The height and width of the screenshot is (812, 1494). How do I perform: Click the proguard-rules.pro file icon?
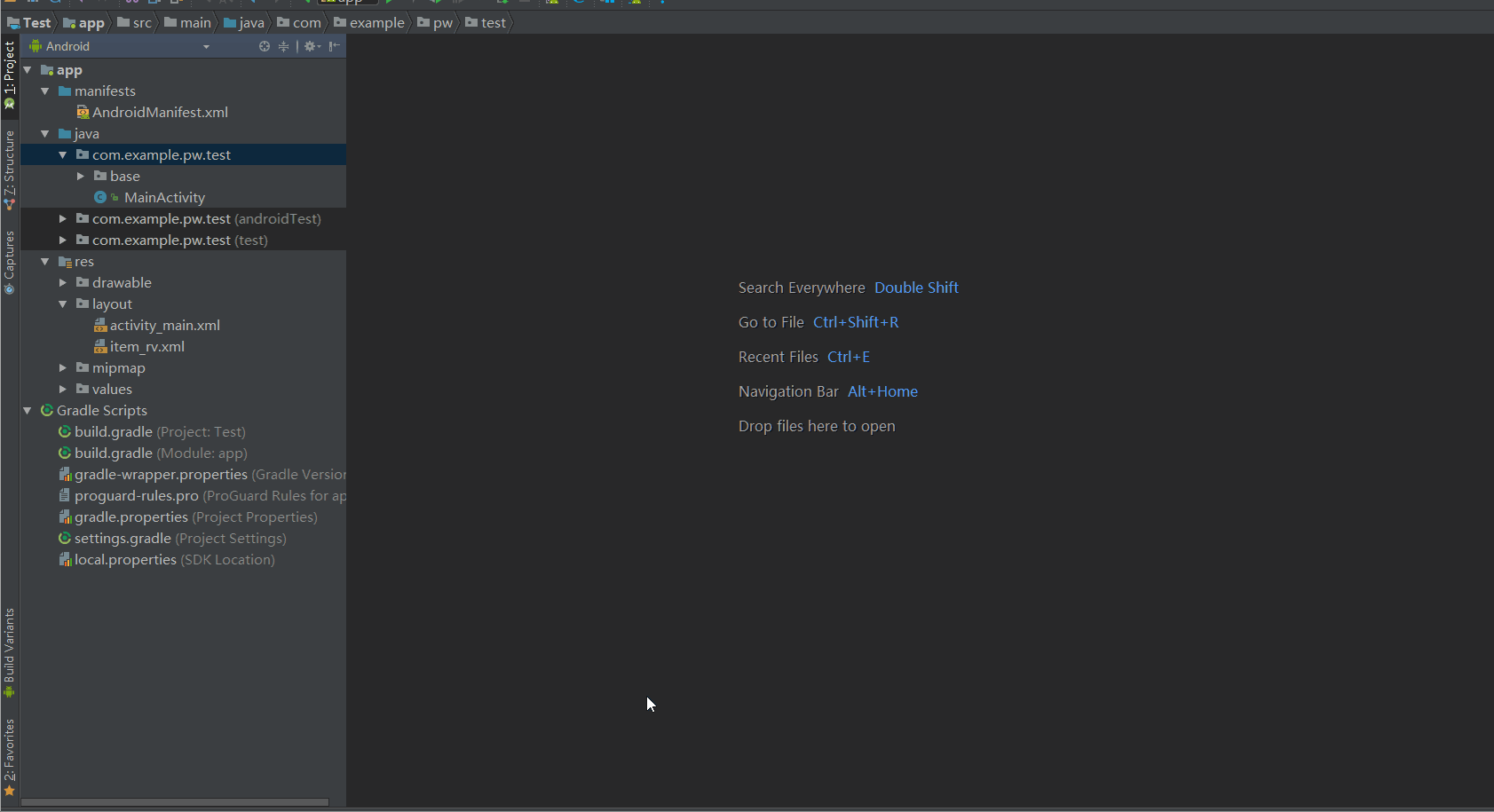[65, 496]
